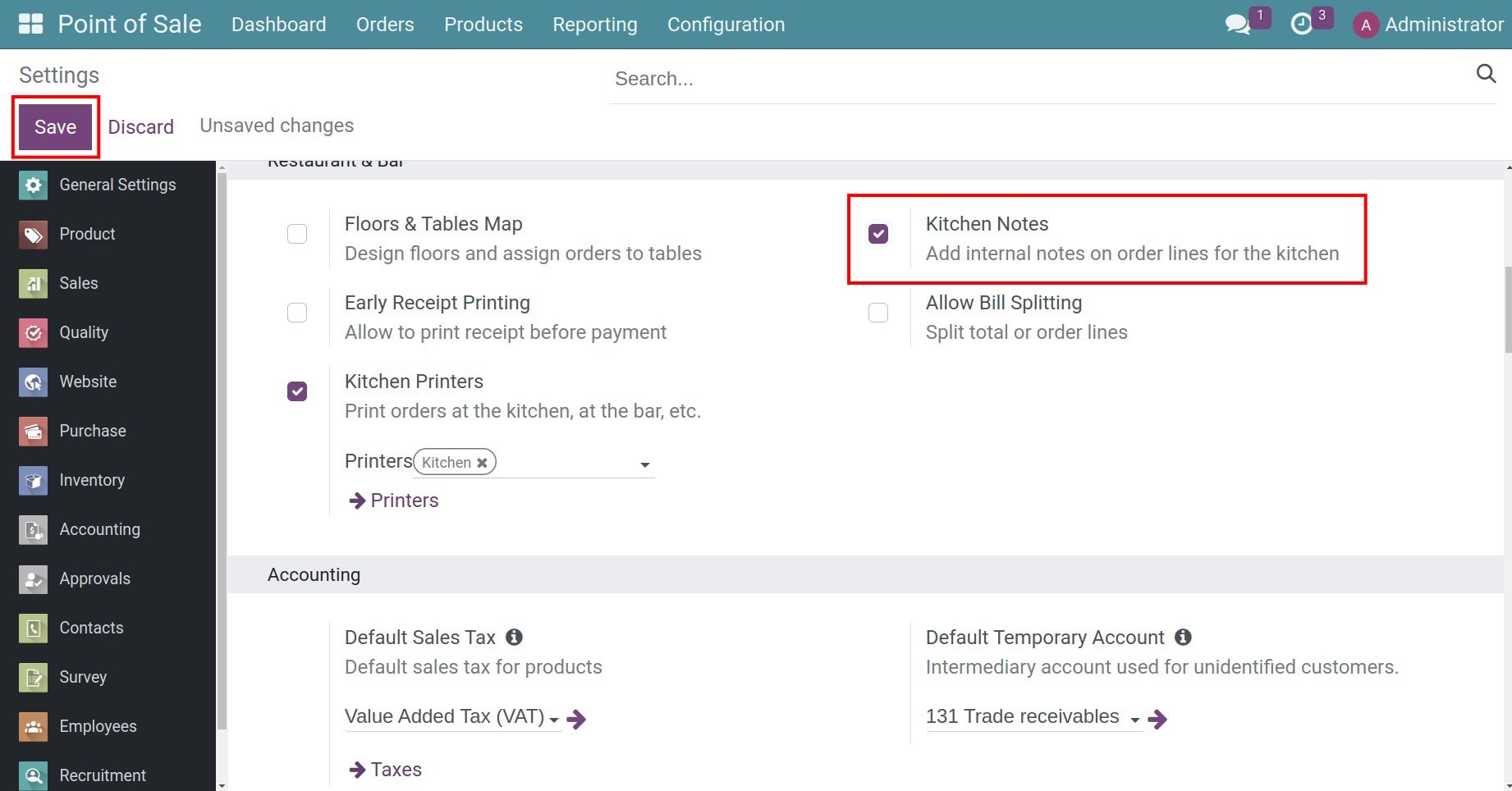The width and height of the screenshot is (1512, 791).
Task: Click info icon beside Default Sales Tax
Action: 514,637
